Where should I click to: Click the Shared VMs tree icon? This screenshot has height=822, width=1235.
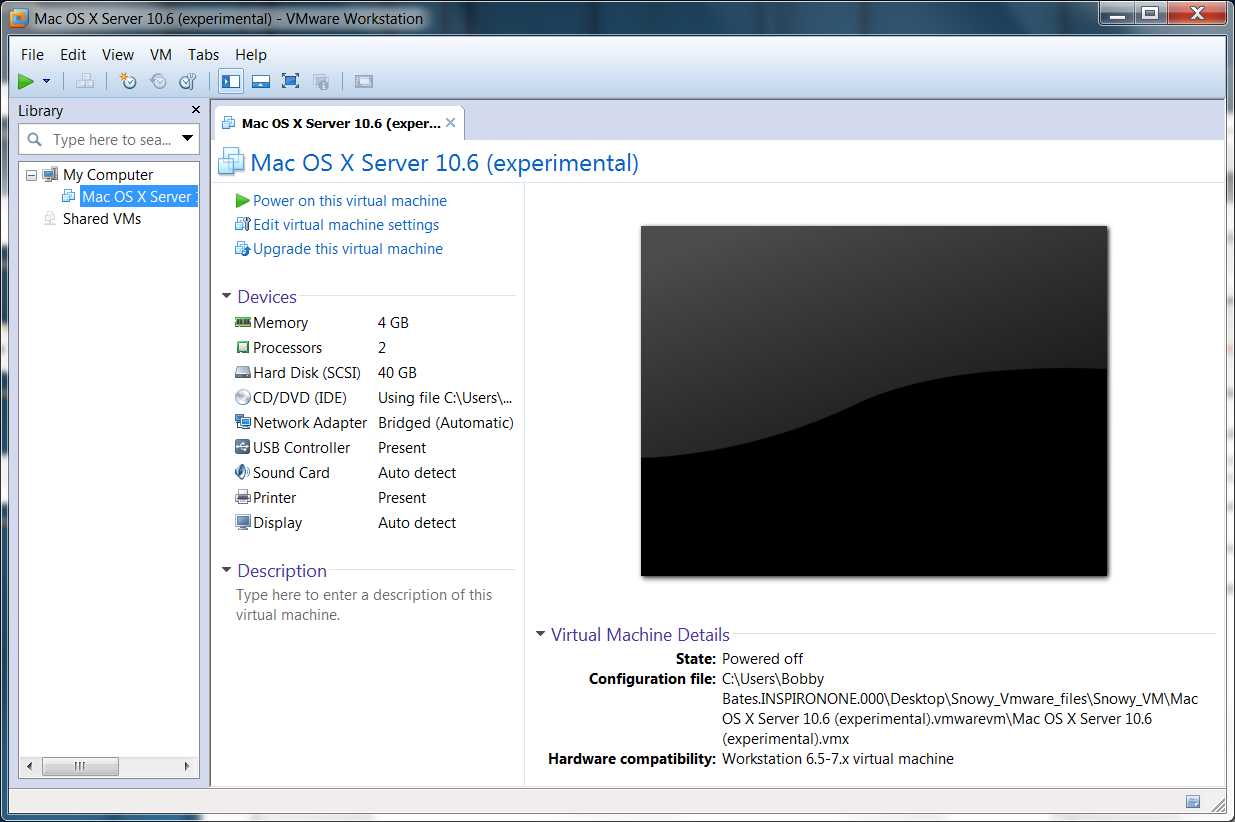(50, 219)
